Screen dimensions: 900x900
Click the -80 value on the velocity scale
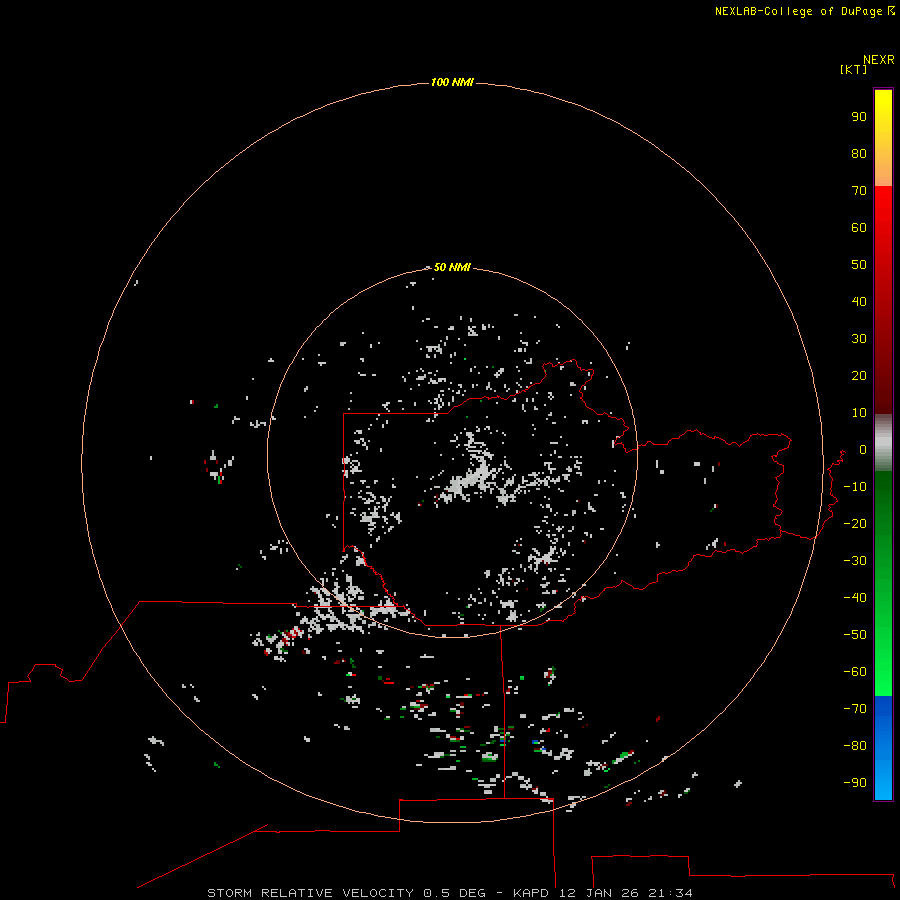855,746
